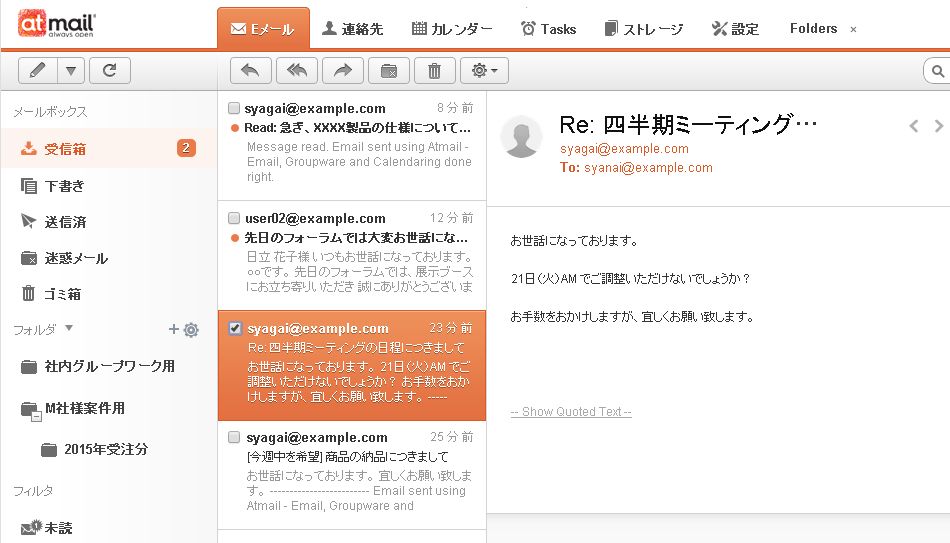Collapse the M社様案件用 folder tree
The image size is (950, 543).
(x=34, y=415)
